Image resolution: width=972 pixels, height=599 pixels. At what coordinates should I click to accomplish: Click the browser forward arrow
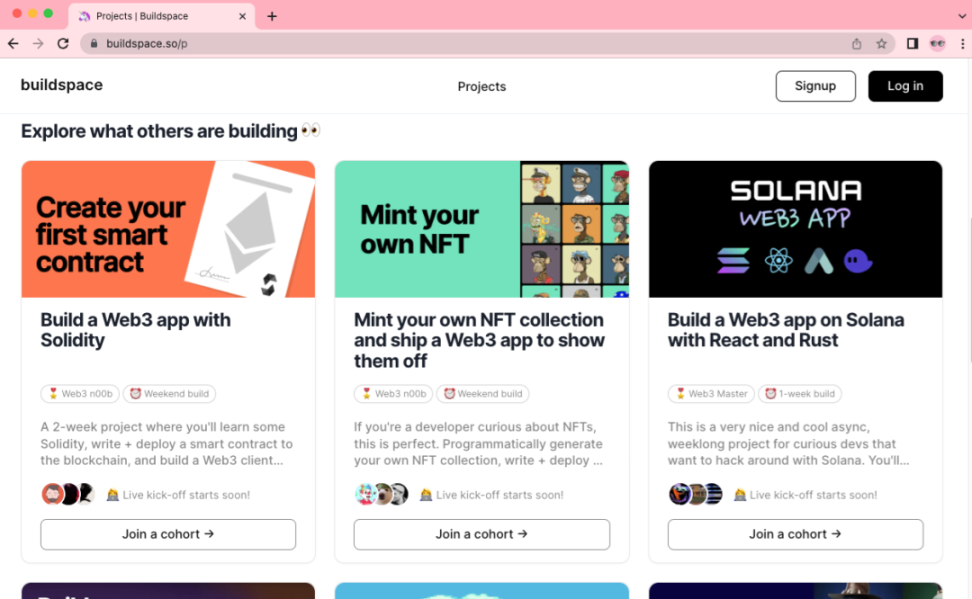[38, 43]
